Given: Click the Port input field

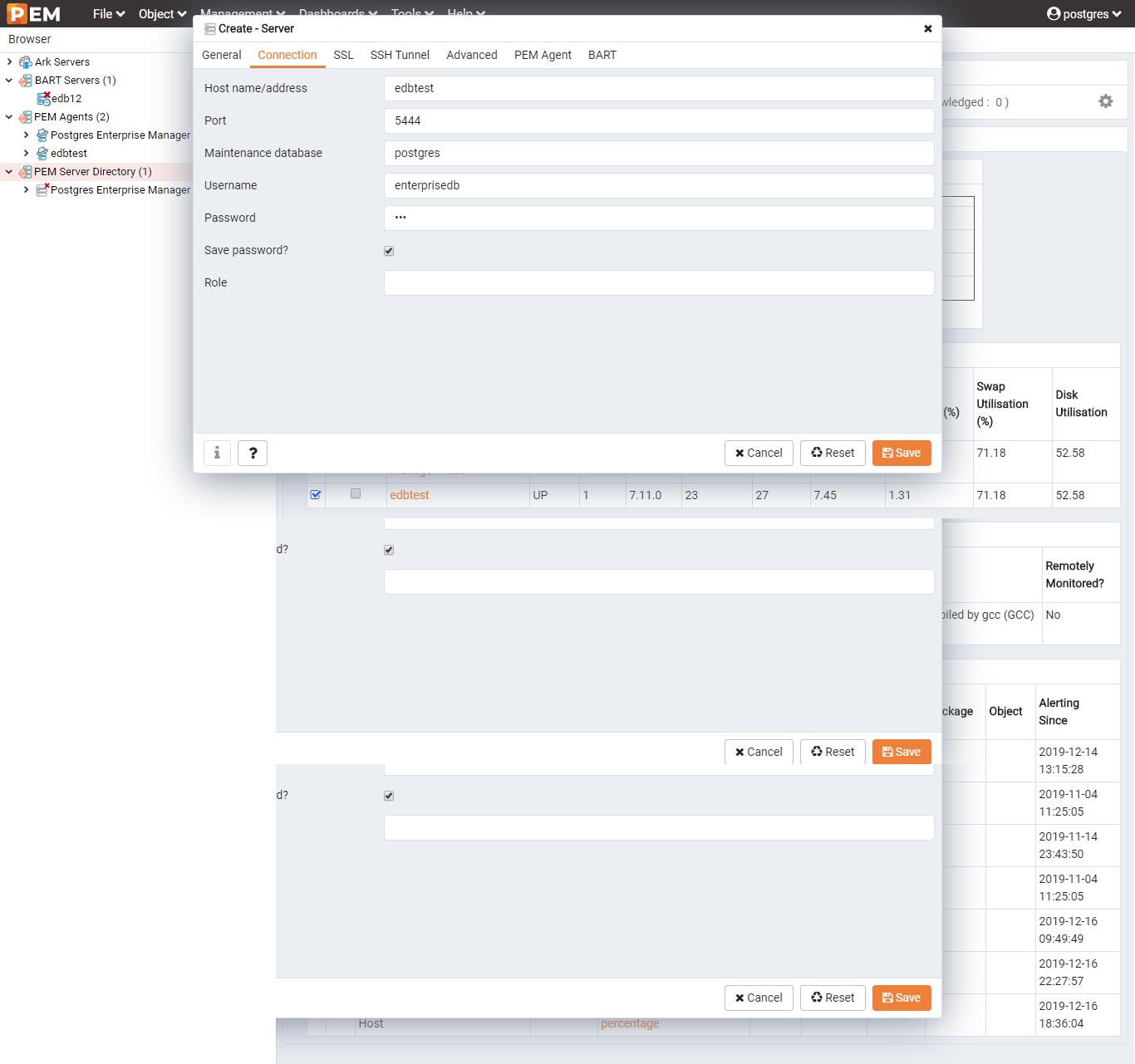Looking at the screenshot, I should (x=659, y=120).
